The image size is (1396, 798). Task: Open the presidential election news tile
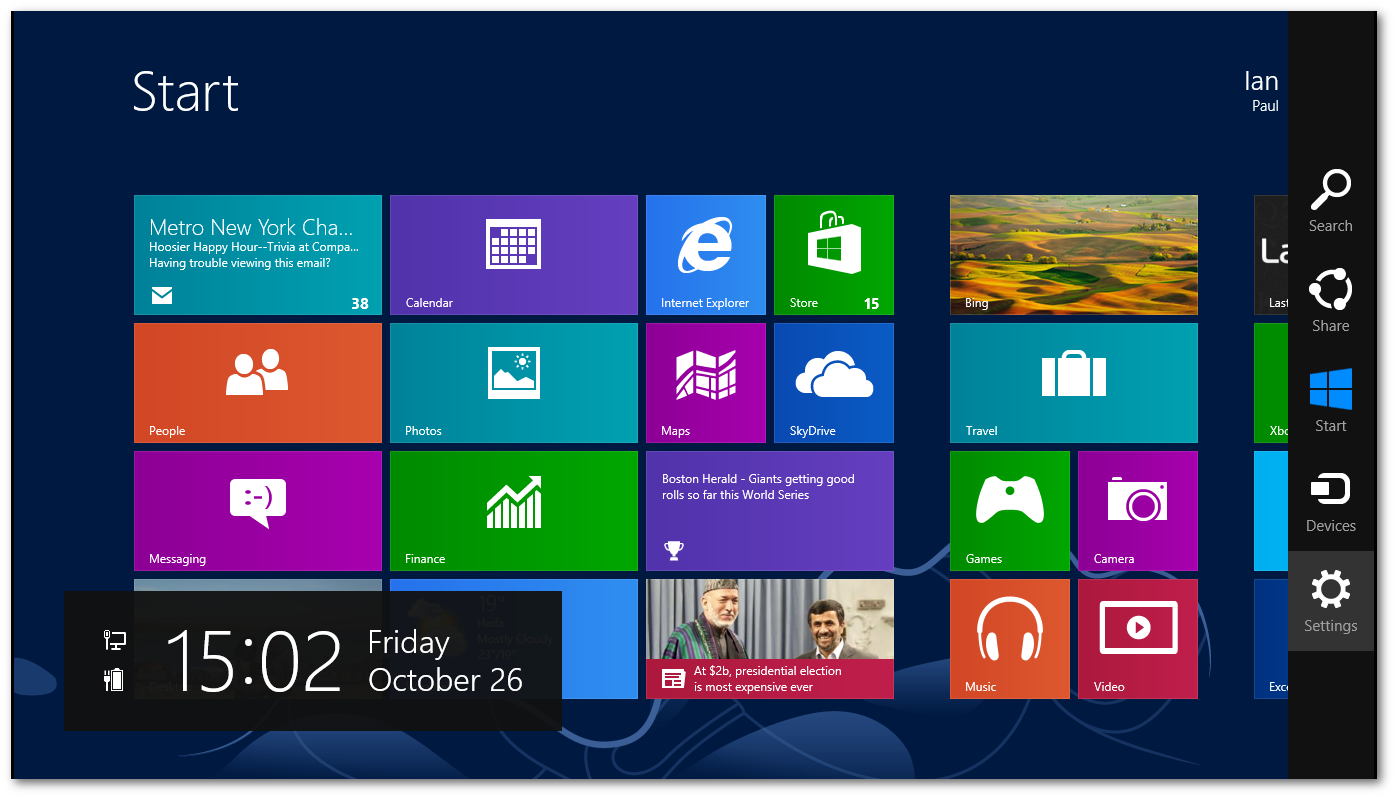tap(770, 639)
